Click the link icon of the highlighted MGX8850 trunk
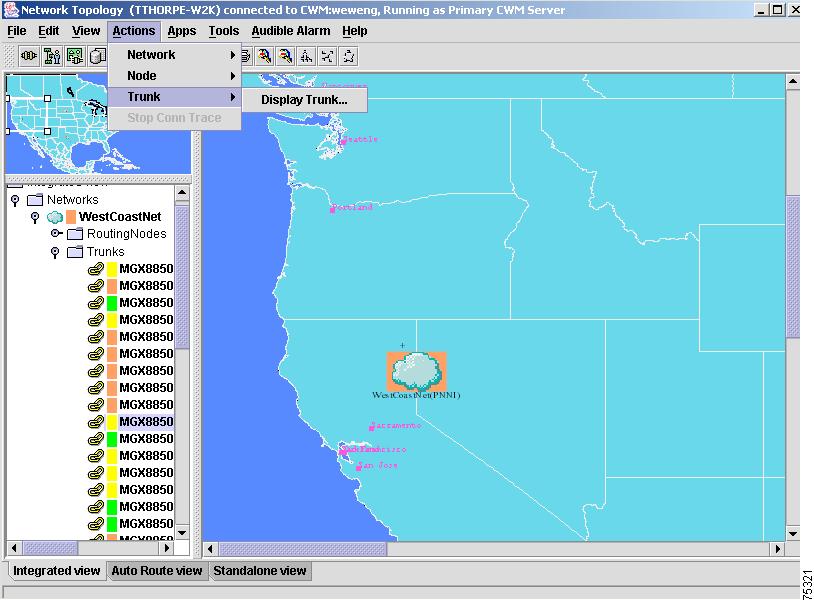 [x=96, y=422]
